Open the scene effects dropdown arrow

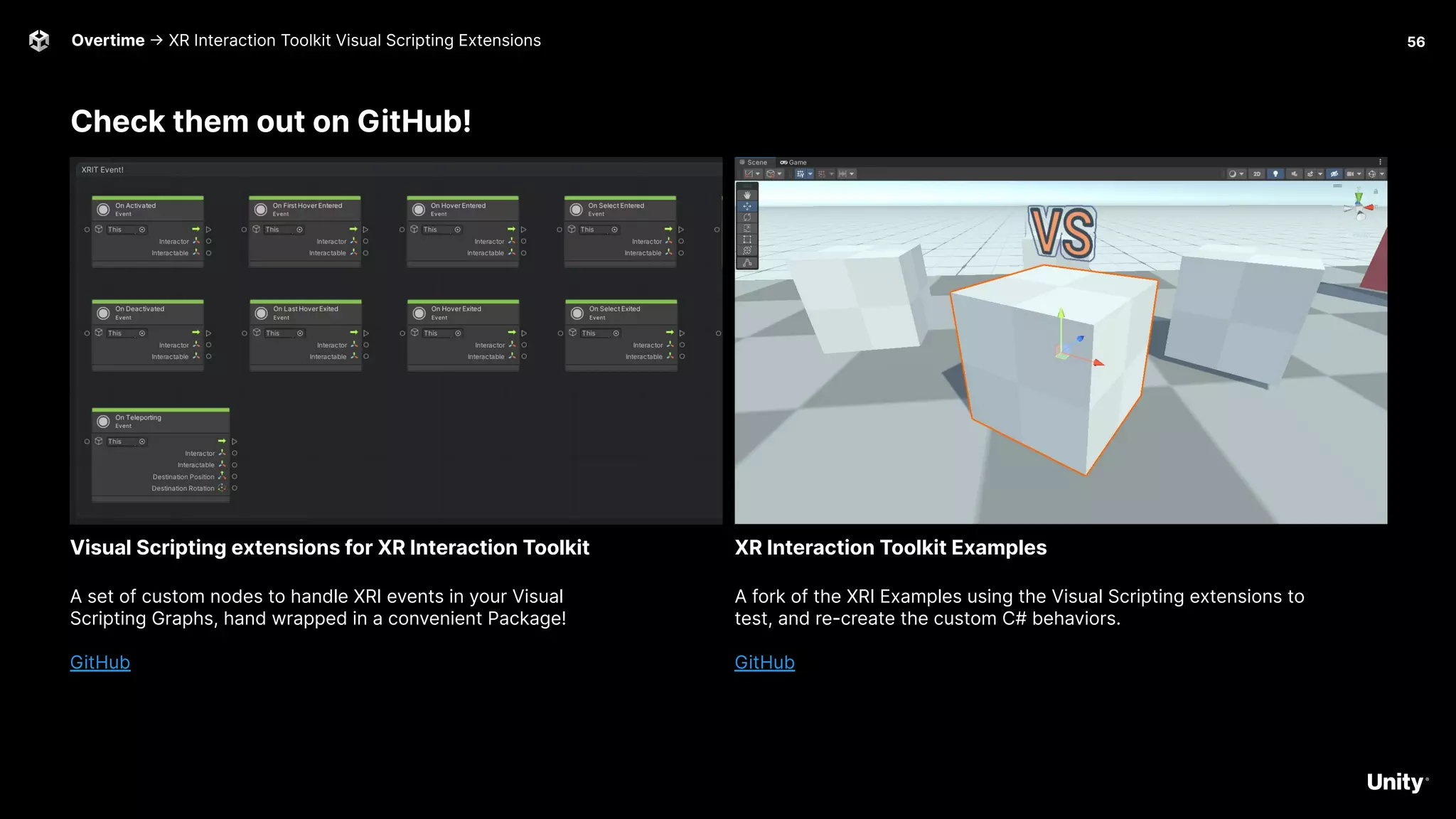(x=1320, y=173)
